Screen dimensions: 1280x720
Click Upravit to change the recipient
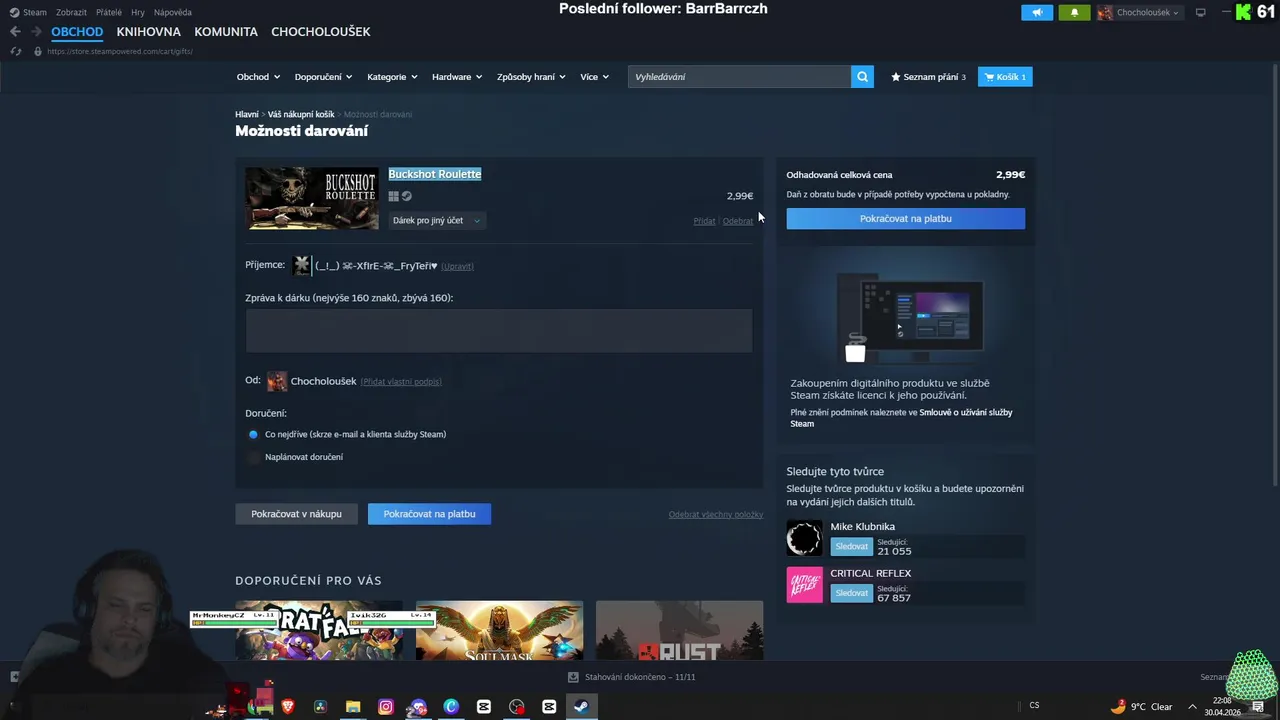[457, 266]
